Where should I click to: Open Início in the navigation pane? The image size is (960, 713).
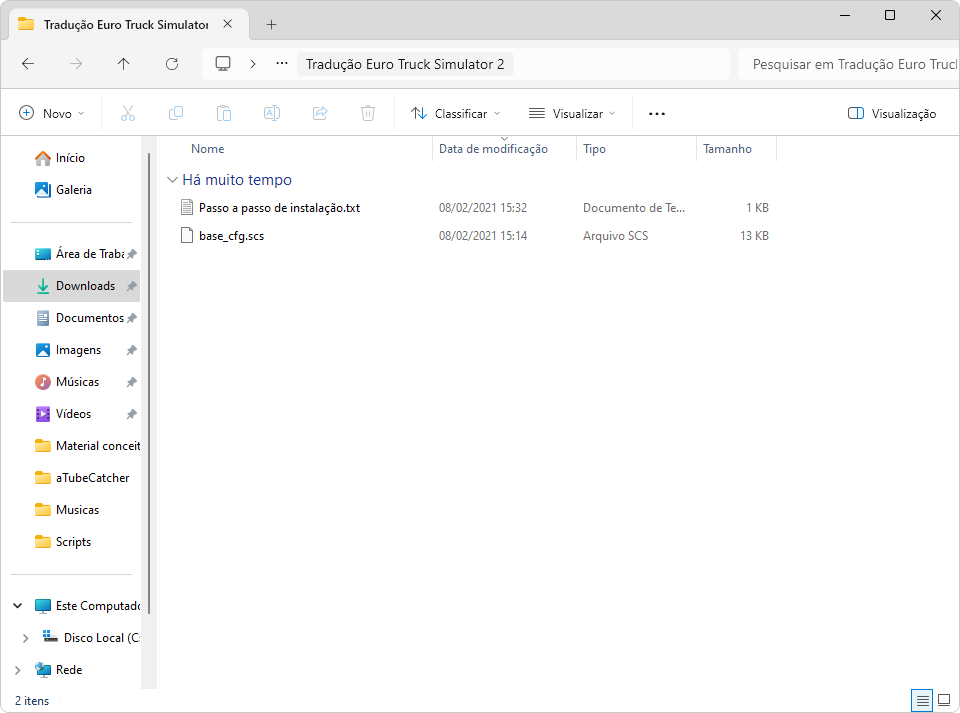pyautogui.click(x=71, y=158)
